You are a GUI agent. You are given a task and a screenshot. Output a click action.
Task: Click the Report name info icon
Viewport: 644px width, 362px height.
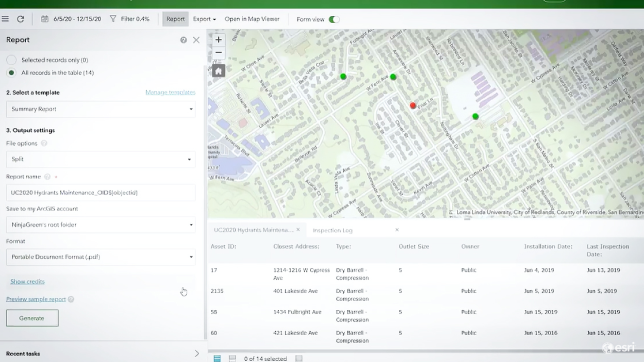(47, 177)
